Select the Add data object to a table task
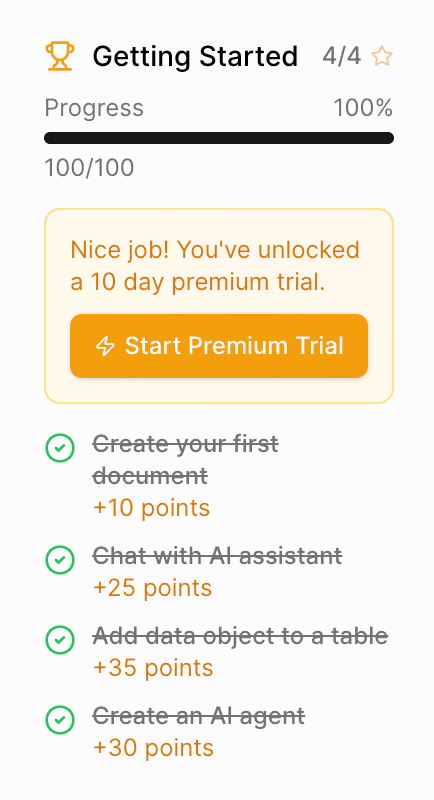 (241, 636)
